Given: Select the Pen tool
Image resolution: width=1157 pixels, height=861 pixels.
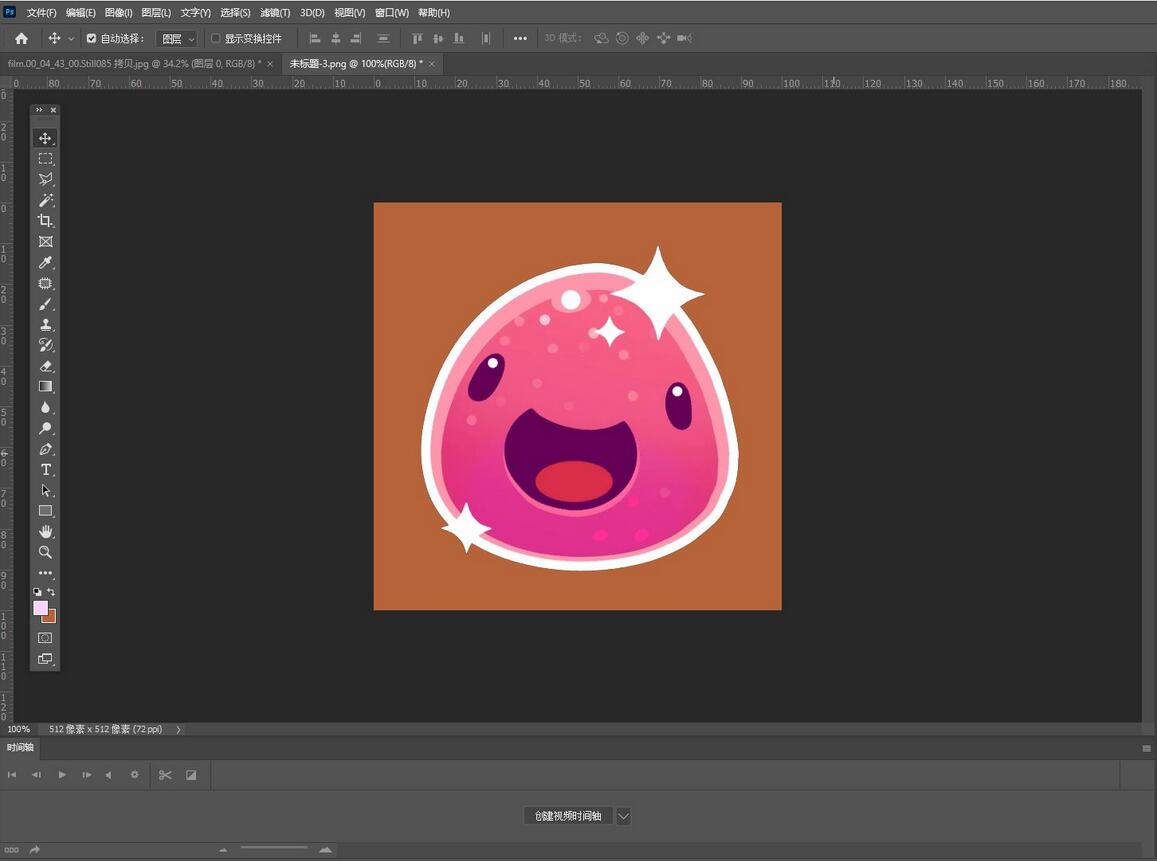Looking at the screenshot, I should pos(45,449).
